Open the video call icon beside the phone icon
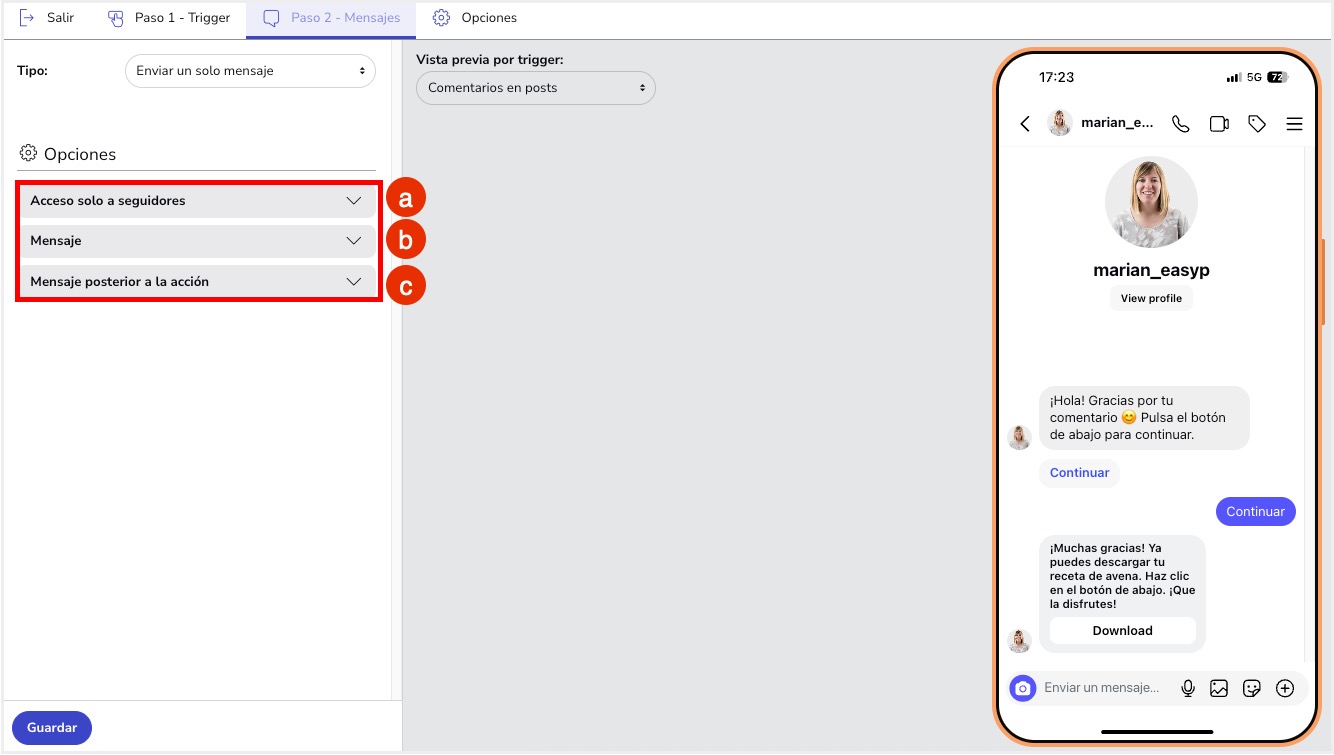The width and height of the screenshot is (1334, 755). (x=1218, y=123)
